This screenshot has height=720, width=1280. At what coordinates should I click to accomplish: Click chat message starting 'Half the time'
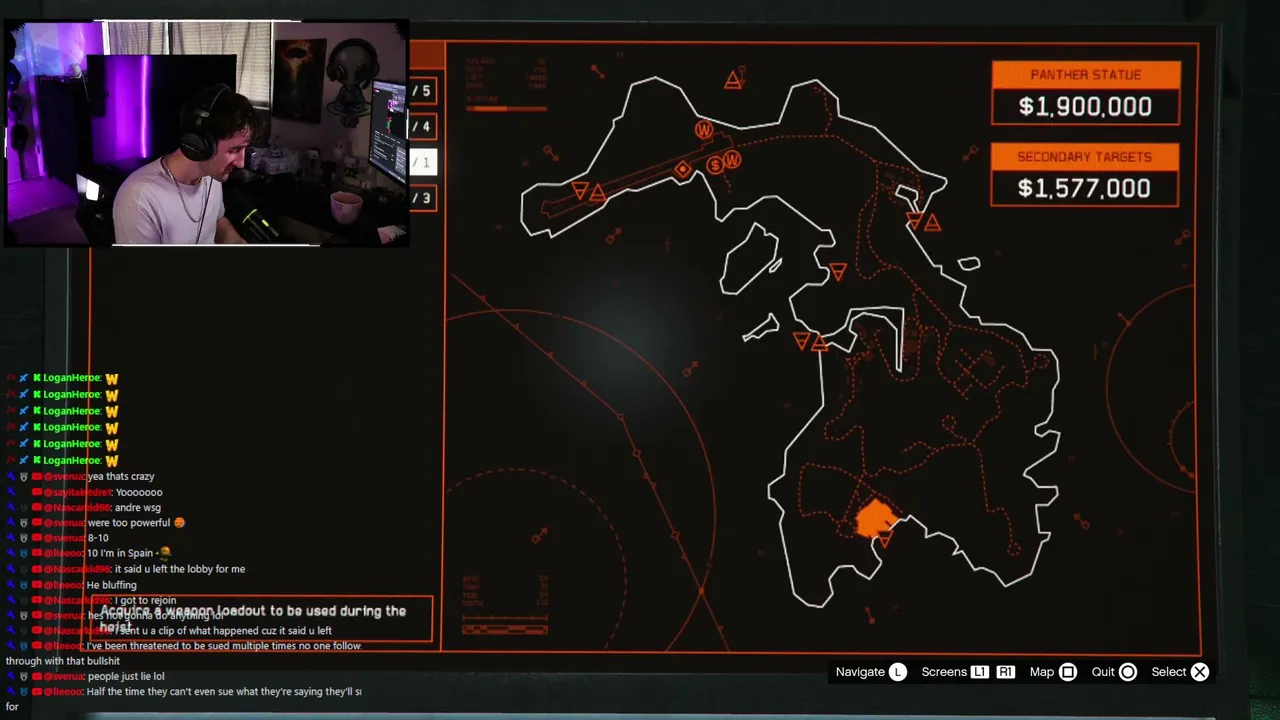tap(183, 699)
